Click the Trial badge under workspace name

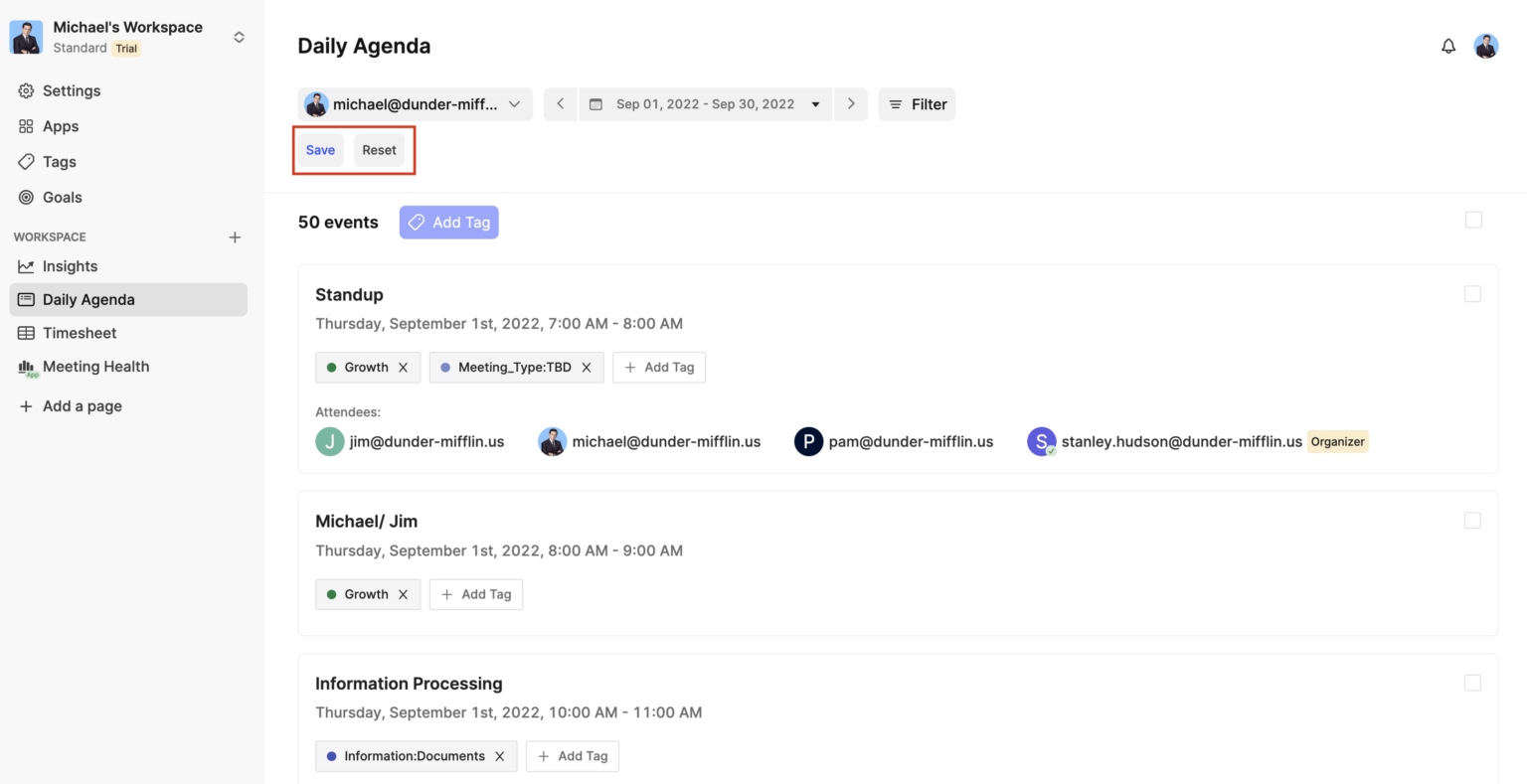(126, 49)
